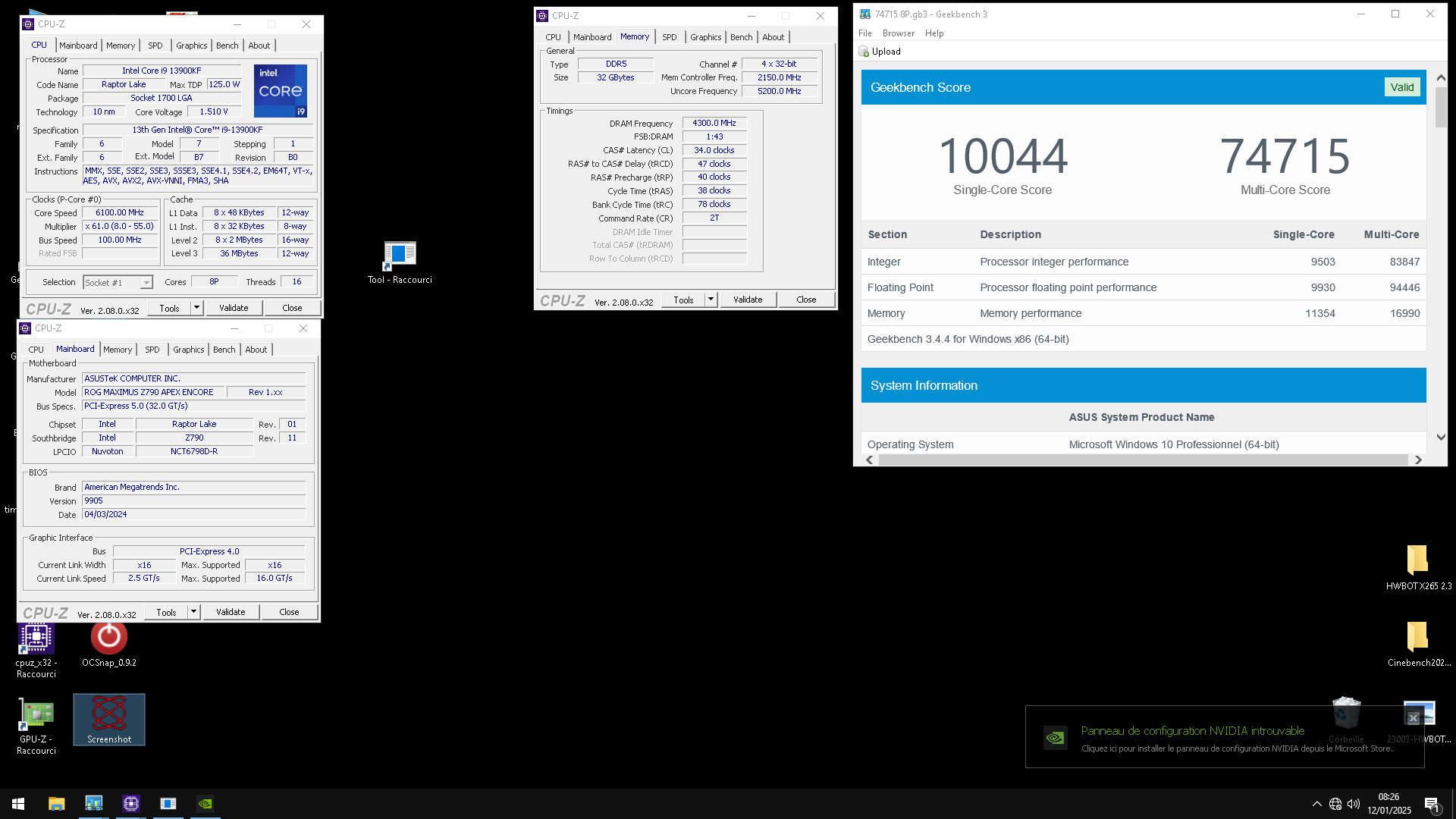The height and width of the screenshot is (819, 1456).
Task: Click the Core Speed 6100.00 MHz field
Action: tap(120, 213)
